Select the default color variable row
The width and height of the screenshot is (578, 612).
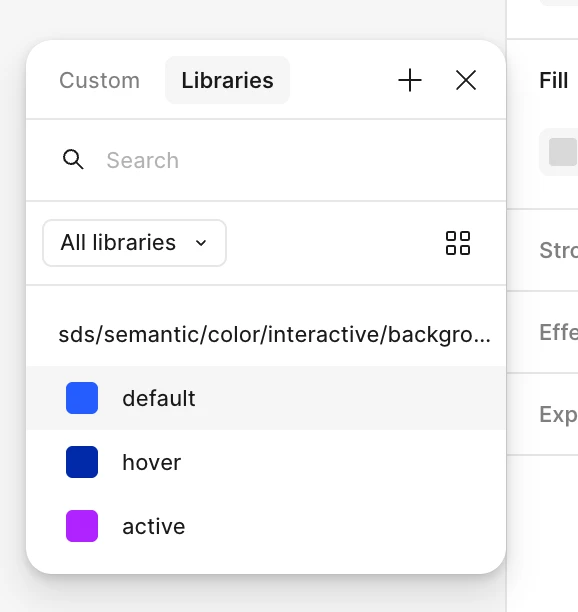click(x=266, y=398)
